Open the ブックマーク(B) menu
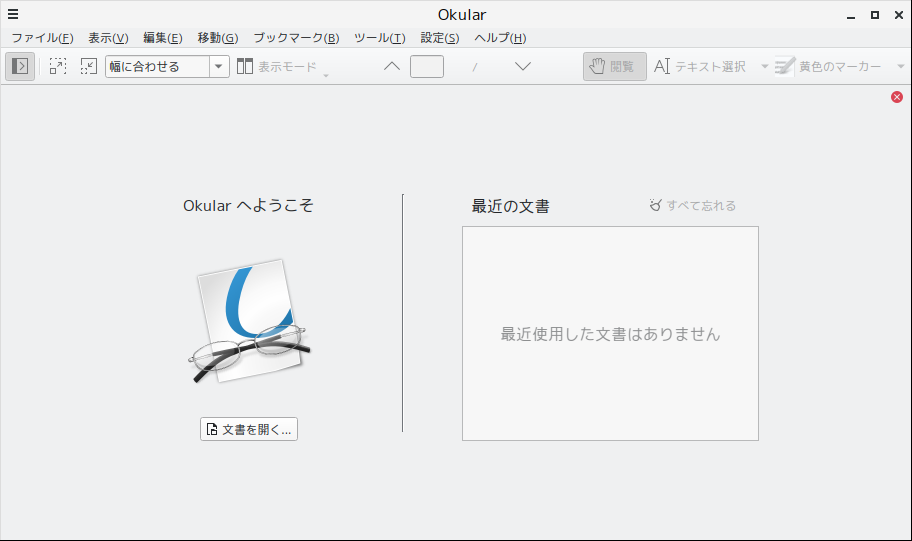912x541 pixels. tap(296, 38)
